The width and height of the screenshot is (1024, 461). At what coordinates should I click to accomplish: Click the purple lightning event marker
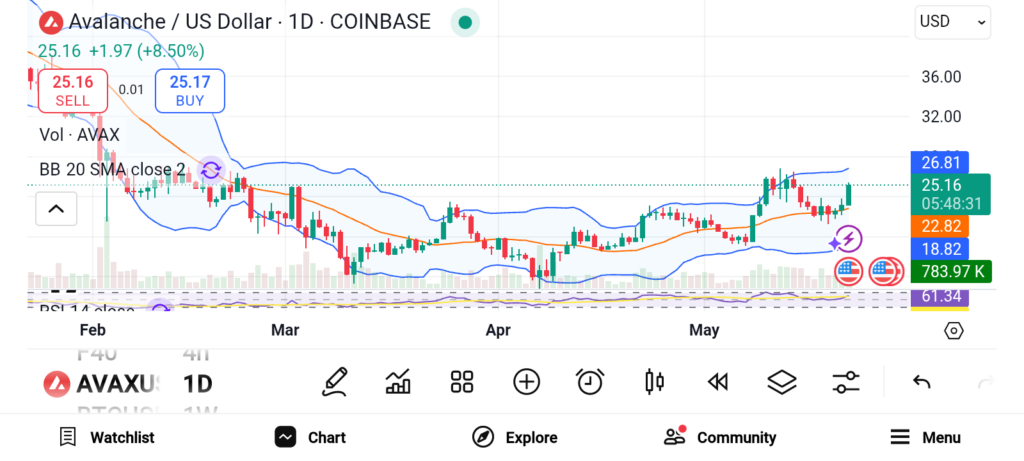[x=847, y=239]
